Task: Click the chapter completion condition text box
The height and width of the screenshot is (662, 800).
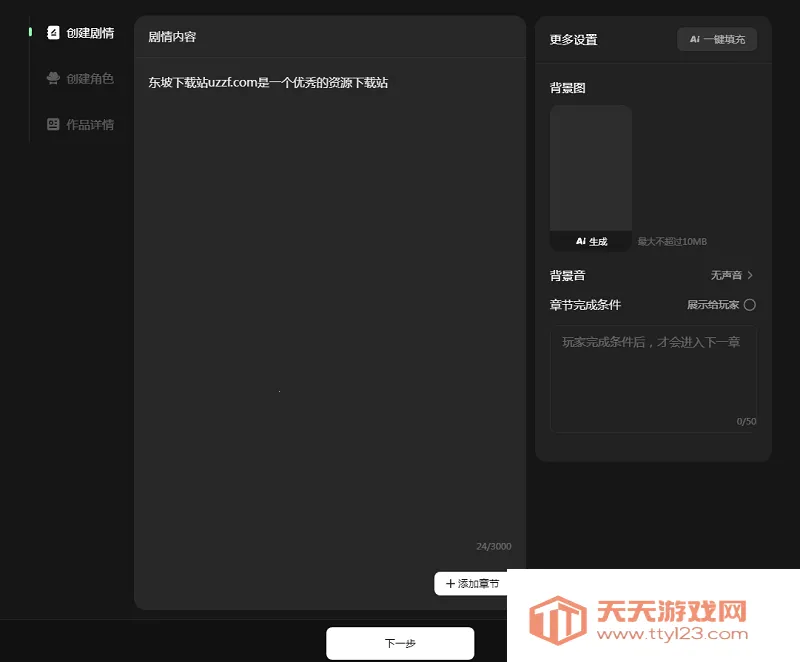Action: [653, 378]
